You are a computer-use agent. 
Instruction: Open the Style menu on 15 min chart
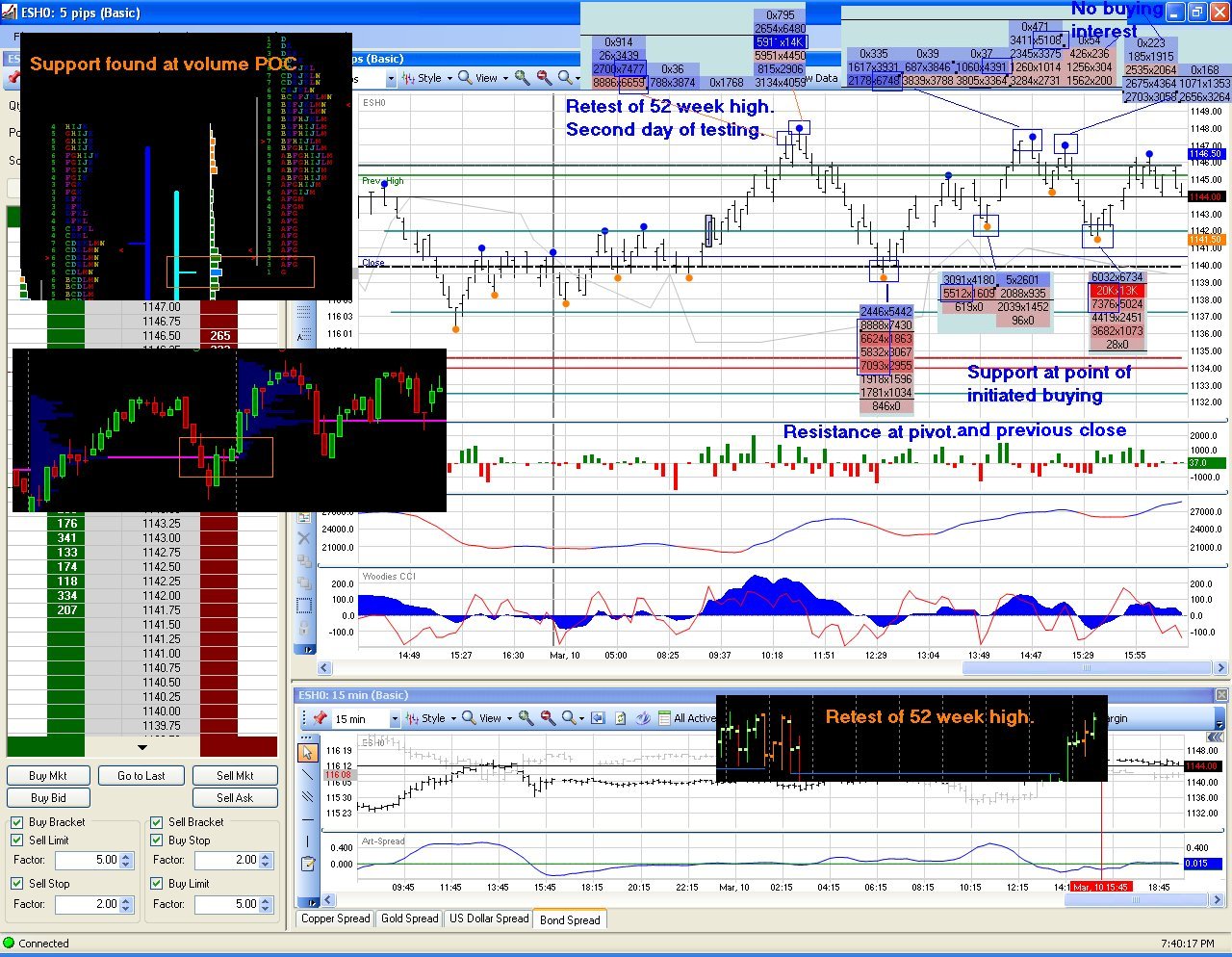432,718
